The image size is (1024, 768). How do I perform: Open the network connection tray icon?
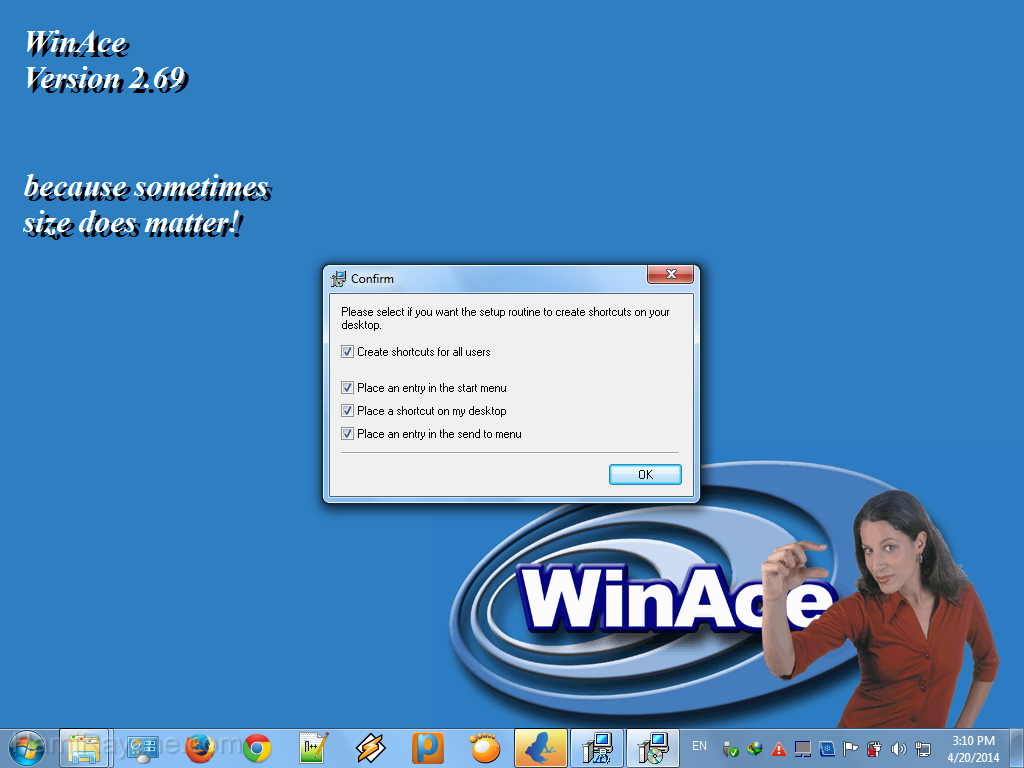coord(923,748)
